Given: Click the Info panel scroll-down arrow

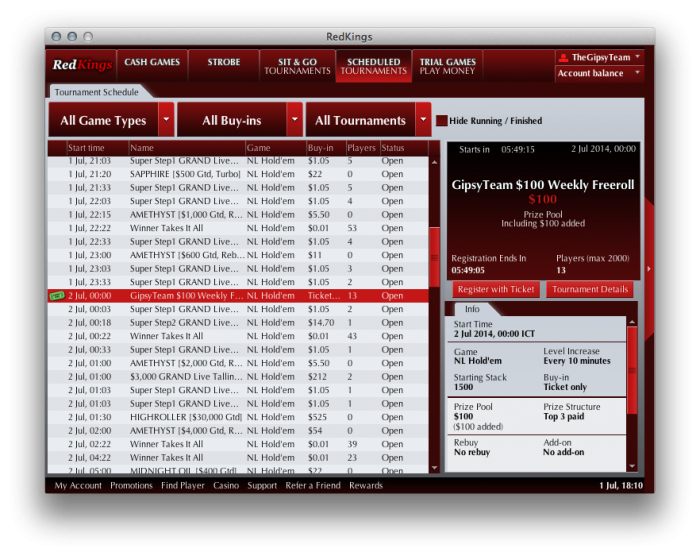Looking at the screenshot, I should coord(632,466).
